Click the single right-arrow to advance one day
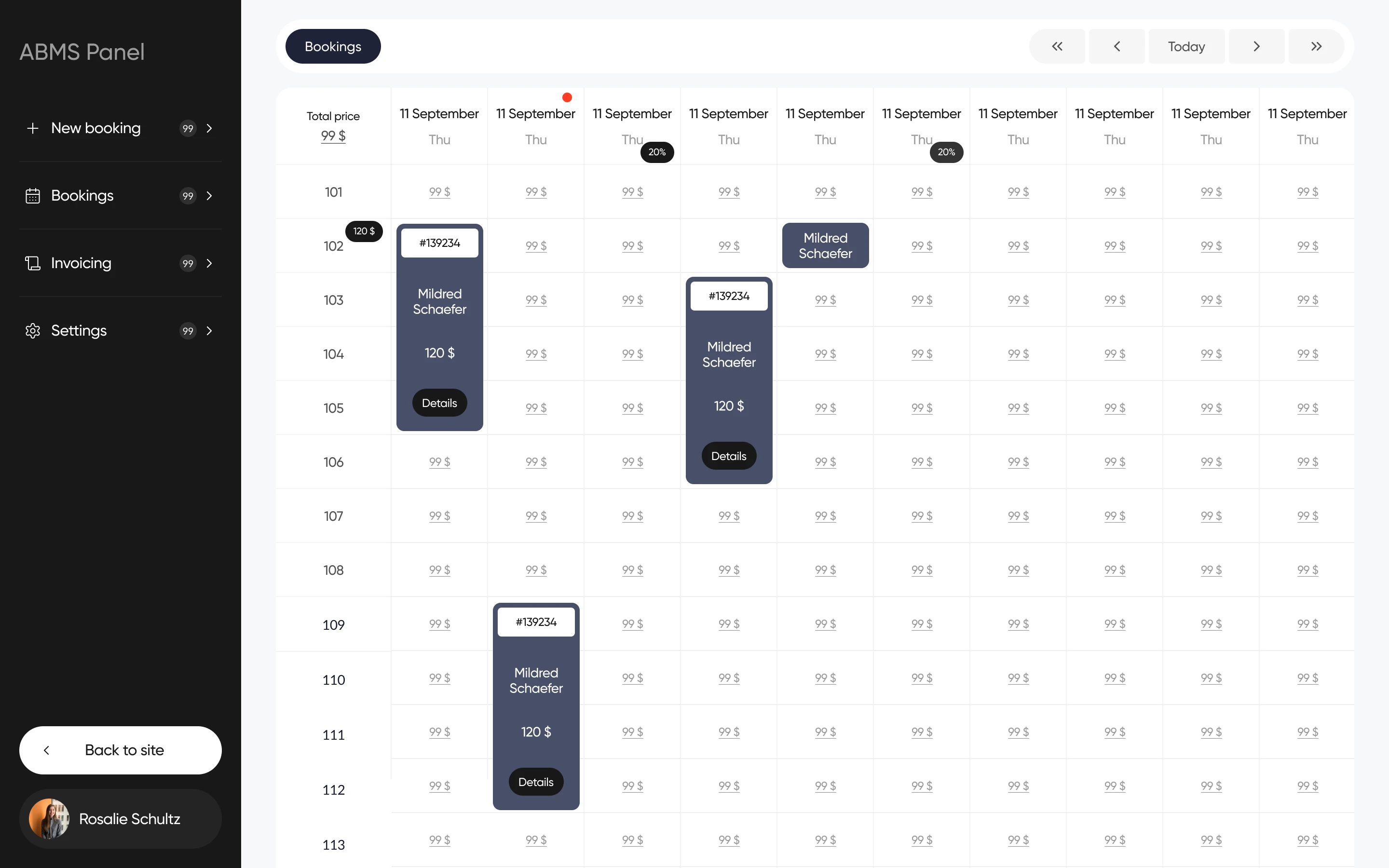Screen dimensions: 1389x868 pos(1256,46)
